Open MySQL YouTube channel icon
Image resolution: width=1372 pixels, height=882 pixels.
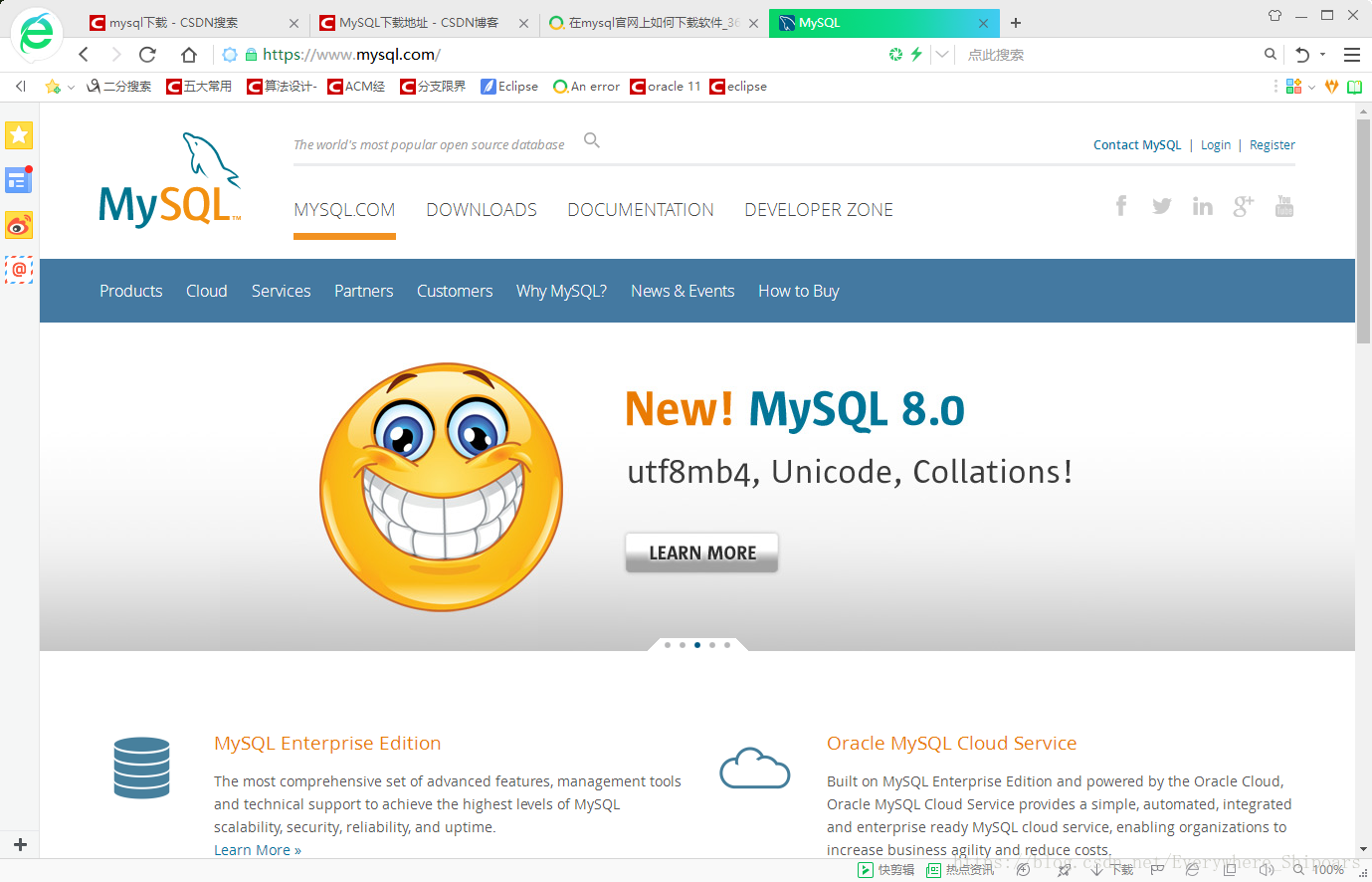[x=1284, y=206]
